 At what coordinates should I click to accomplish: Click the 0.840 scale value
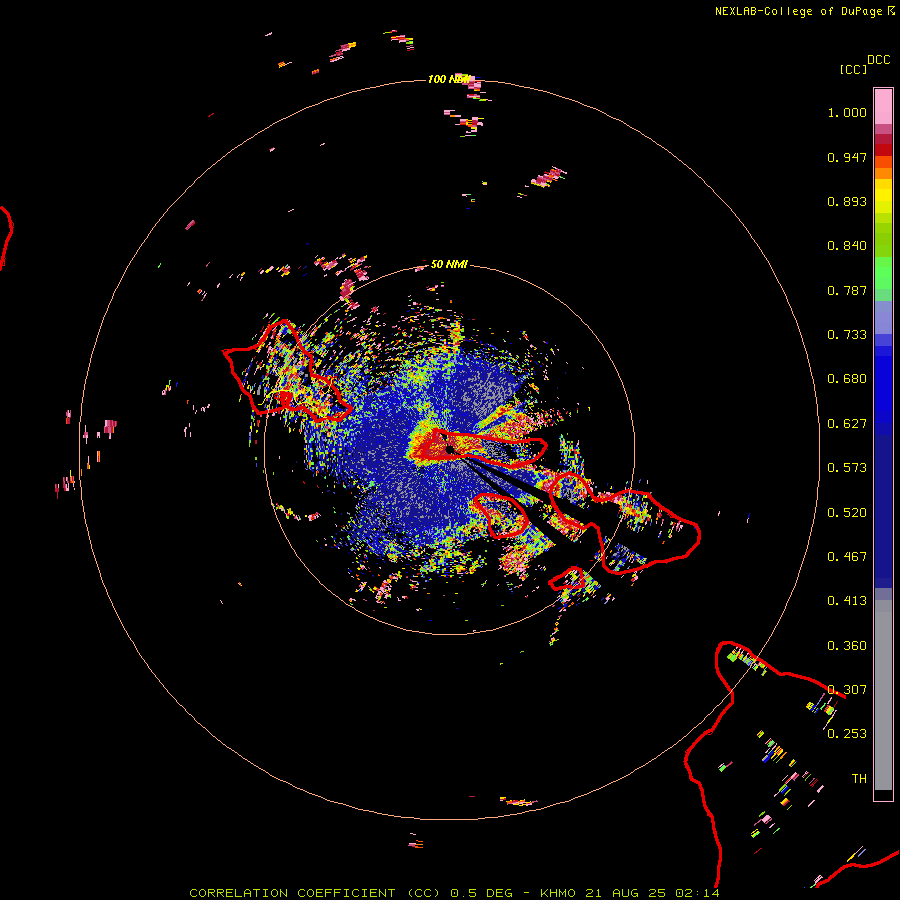847,246
